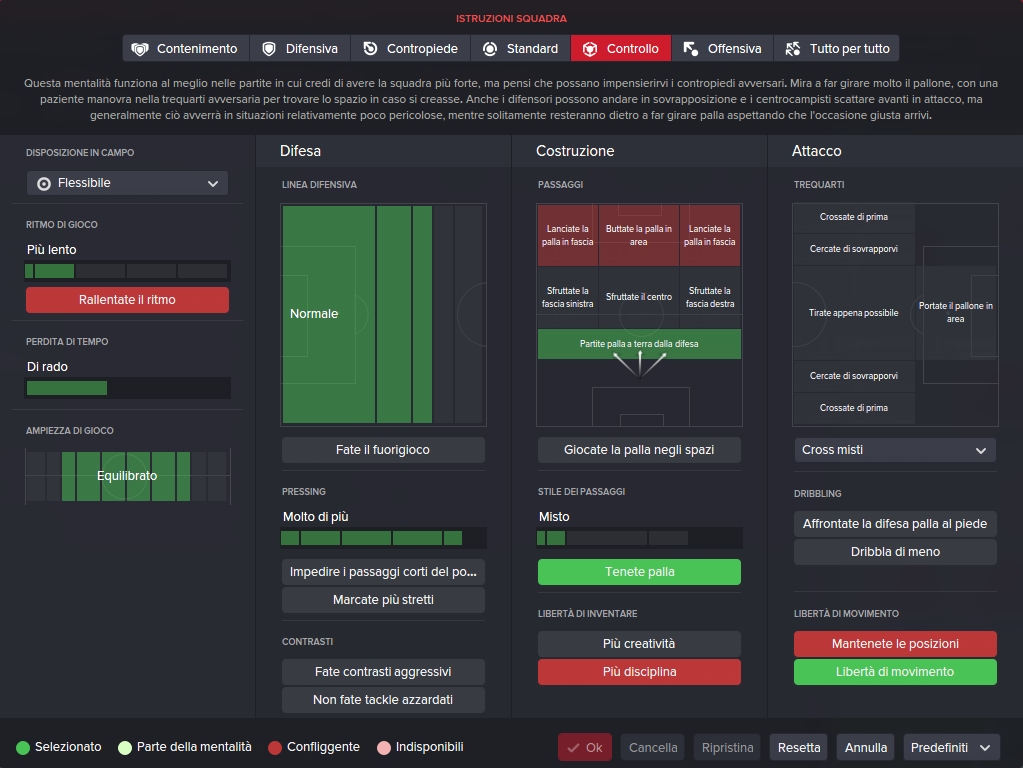Disable Tenete palla instruction
Screen dimensions: 1023x768
(x=639, y=572)
